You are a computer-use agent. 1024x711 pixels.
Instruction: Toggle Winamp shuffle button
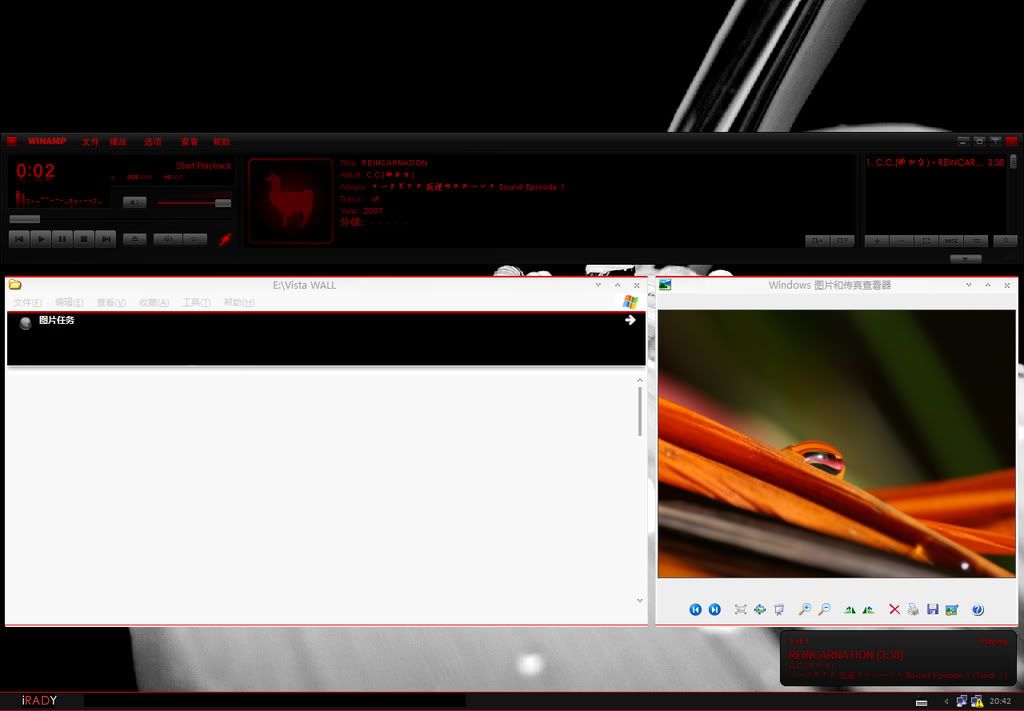pyautogui.click(x=167, y=239)
